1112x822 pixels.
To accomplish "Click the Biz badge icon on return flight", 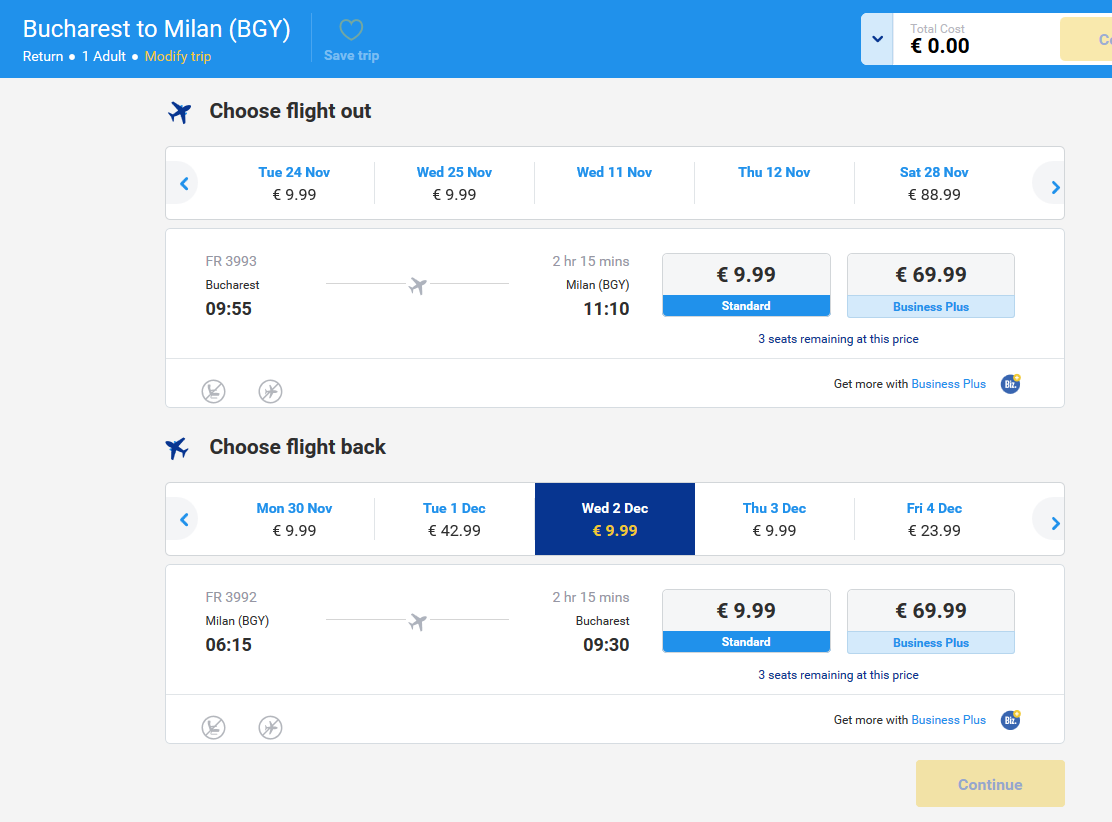I will pos(1011,720).
